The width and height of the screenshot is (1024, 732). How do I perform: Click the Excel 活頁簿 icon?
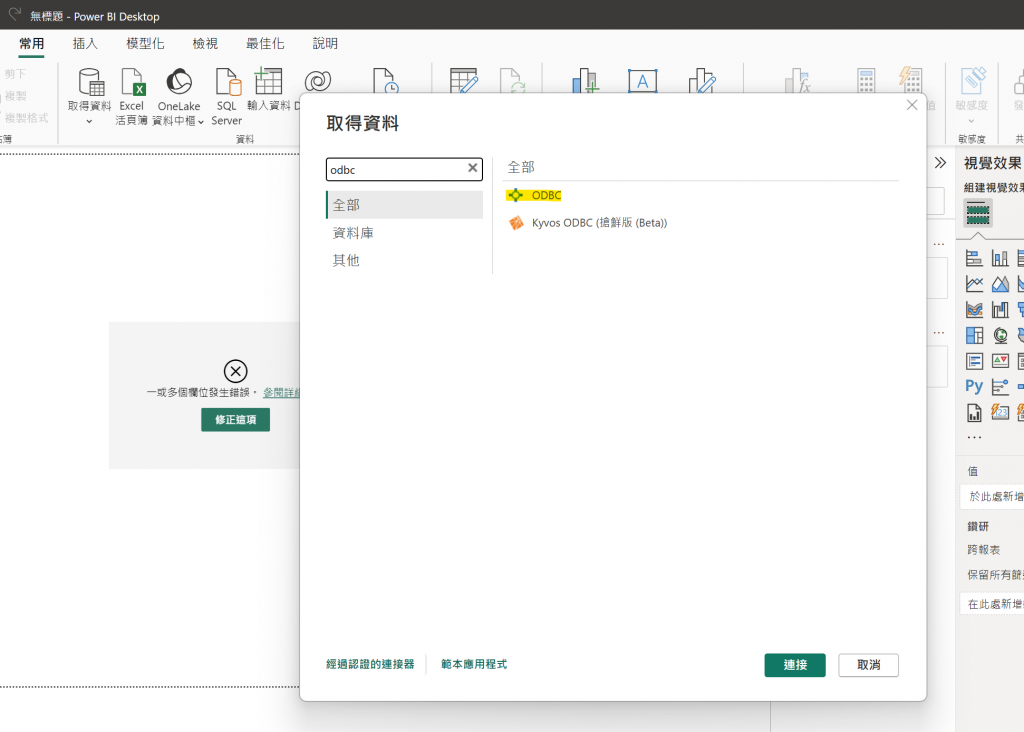(x=133, y=82)
